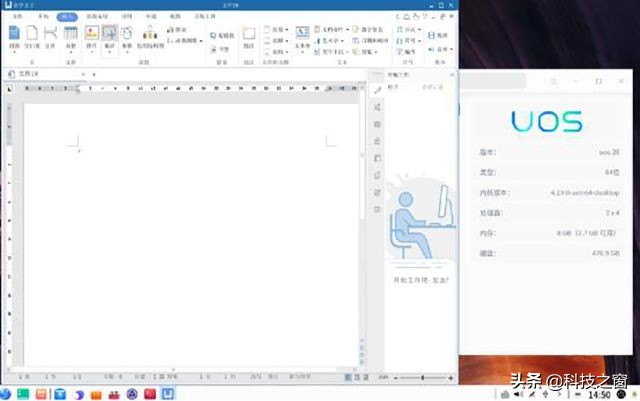Screen dimensions: 640x401
Task: Insert a bookmark
Action: 220,49
